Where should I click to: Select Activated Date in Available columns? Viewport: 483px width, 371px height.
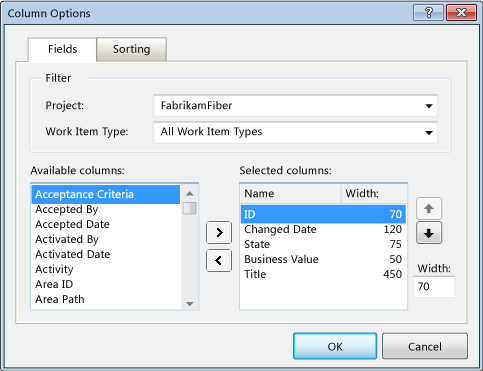pos(106,254)
